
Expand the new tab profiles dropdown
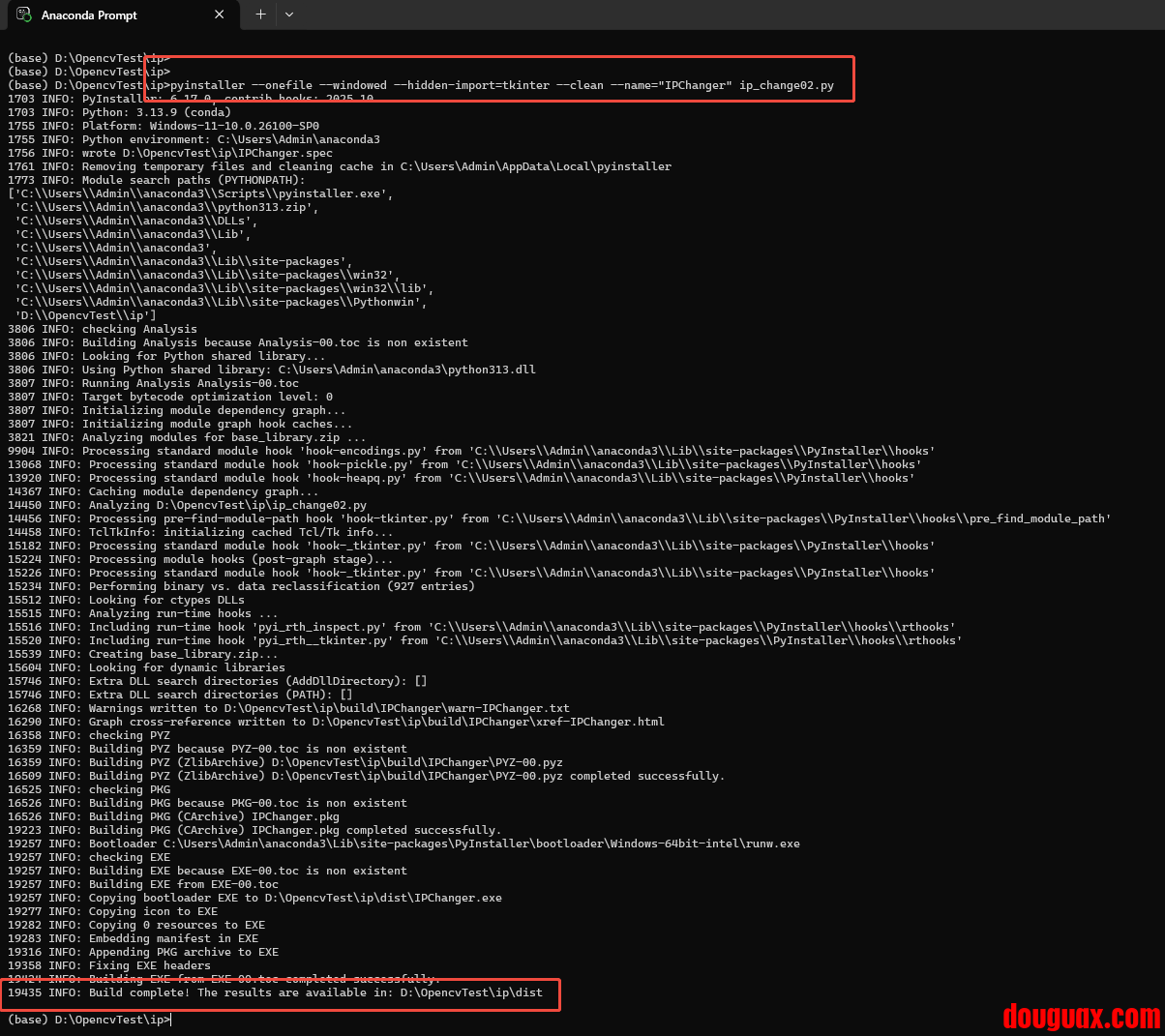pyautogui.click(x=289, y=15)
